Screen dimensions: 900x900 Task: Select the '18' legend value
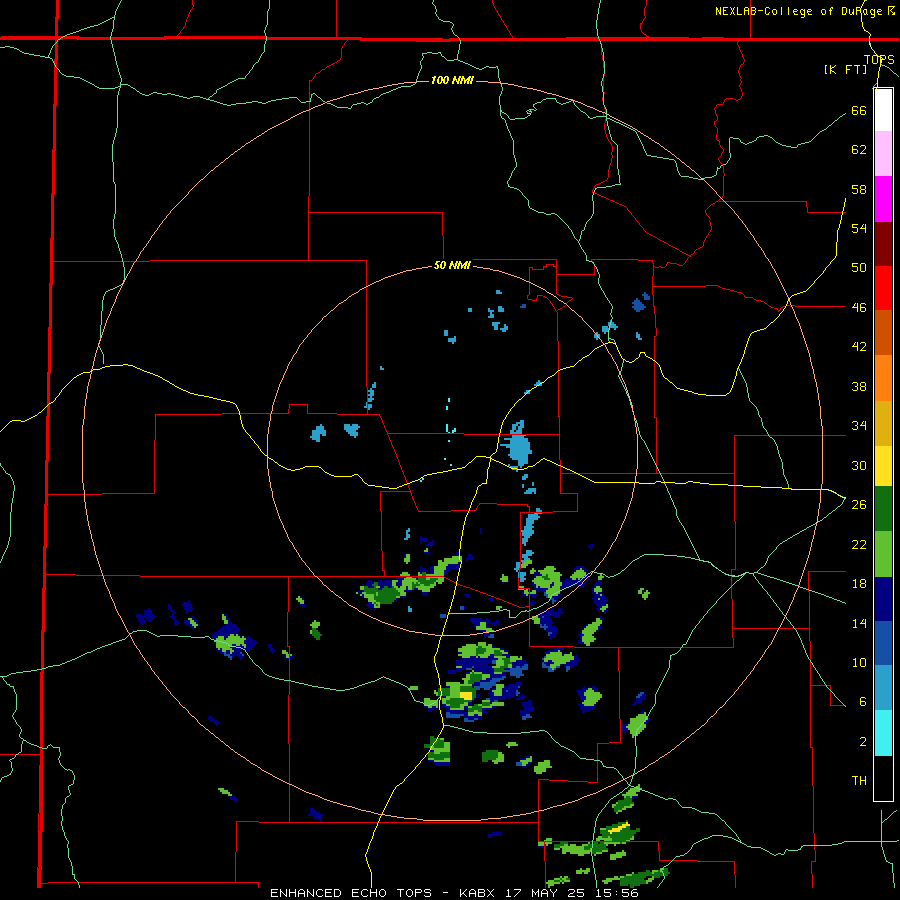pyautogui.click(x=859, y=584)
